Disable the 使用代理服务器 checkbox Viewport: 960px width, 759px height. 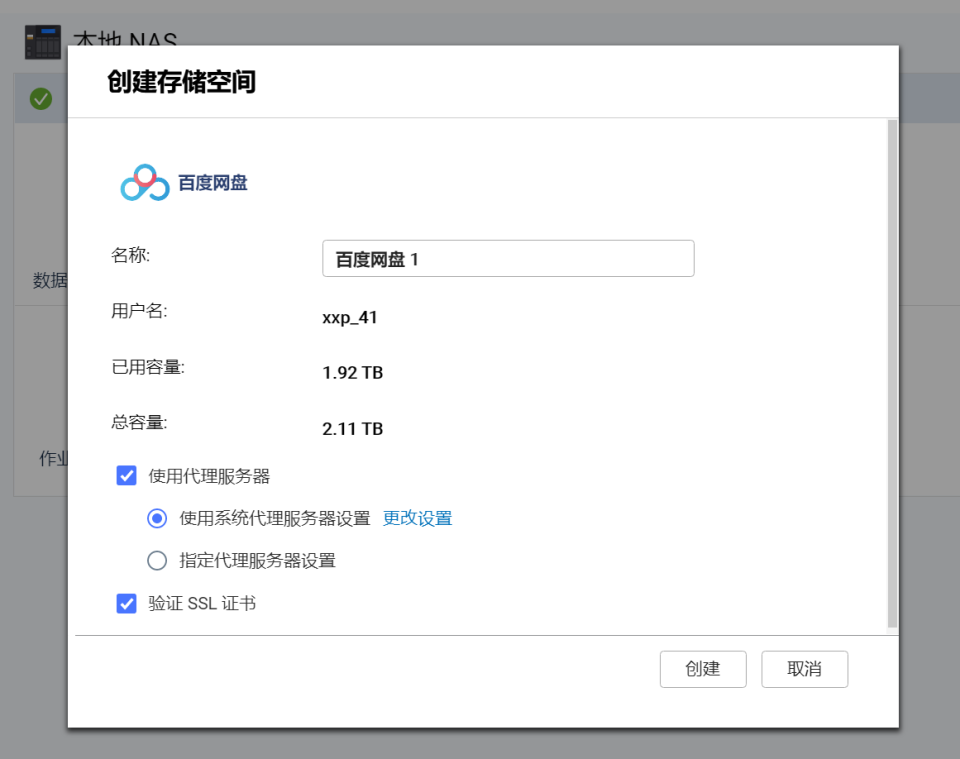coord(126,475)
